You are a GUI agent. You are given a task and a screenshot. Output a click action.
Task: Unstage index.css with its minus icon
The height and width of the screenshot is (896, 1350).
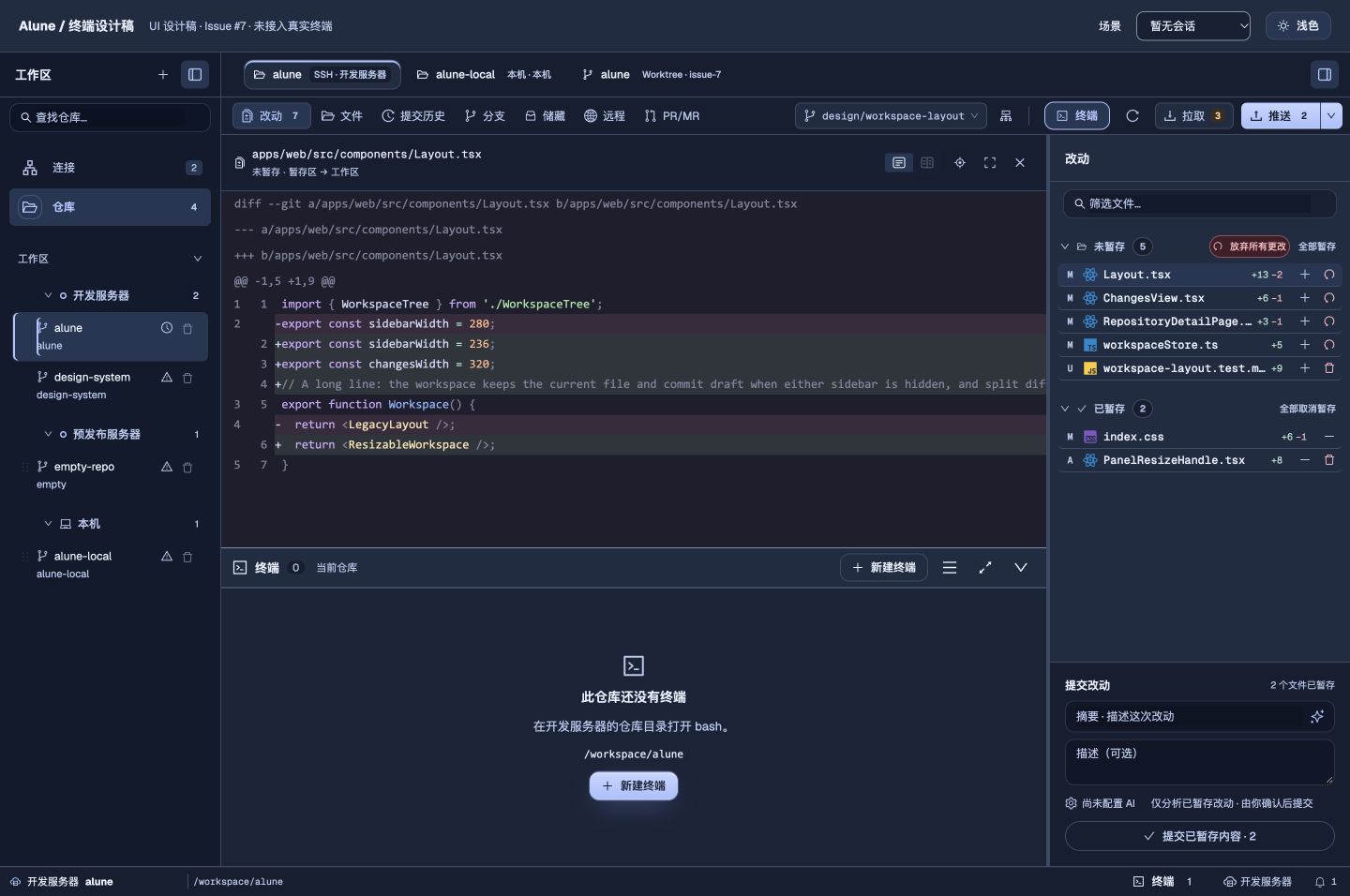1328,437
